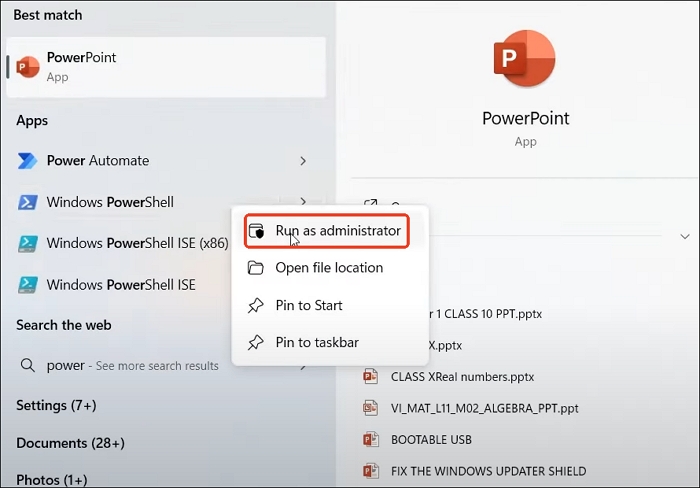The height and width of the screenshot is (488, 700).
Task: Select the Windows PowerShell ISE (x86) icon
Action: coord(28,244)
